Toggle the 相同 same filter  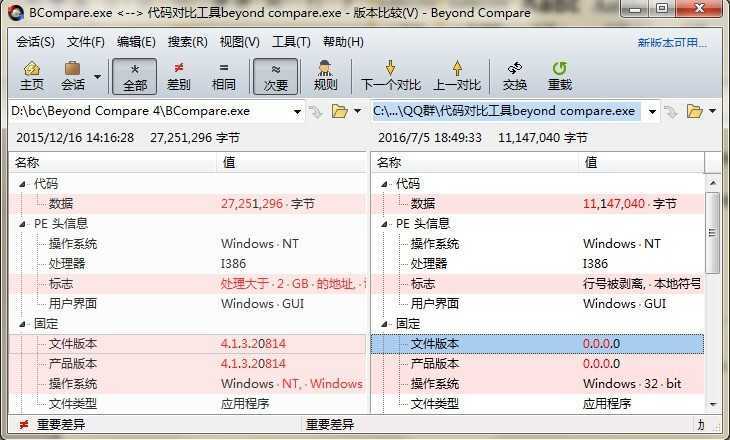click(223, 76)
